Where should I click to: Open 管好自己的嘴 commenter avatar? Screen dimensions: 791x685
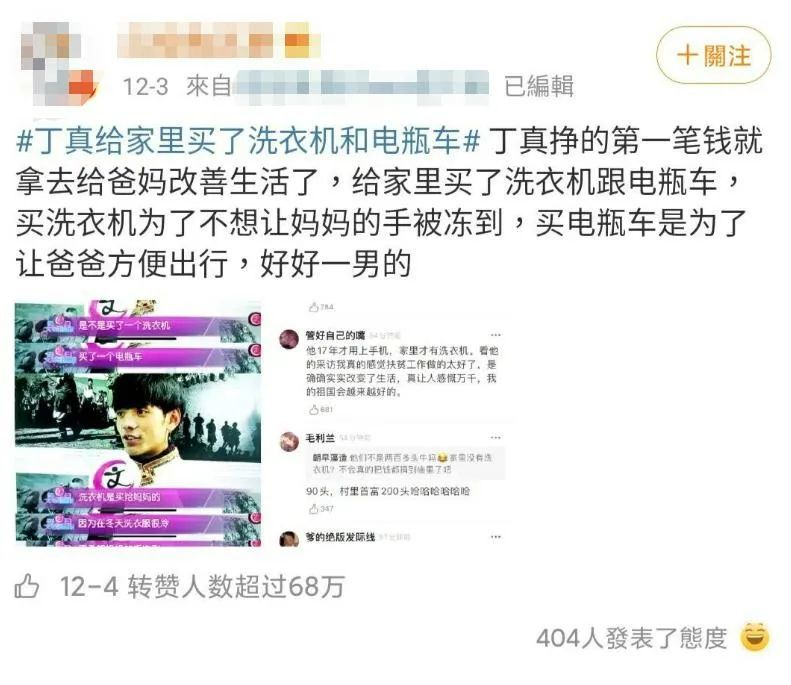290,338
